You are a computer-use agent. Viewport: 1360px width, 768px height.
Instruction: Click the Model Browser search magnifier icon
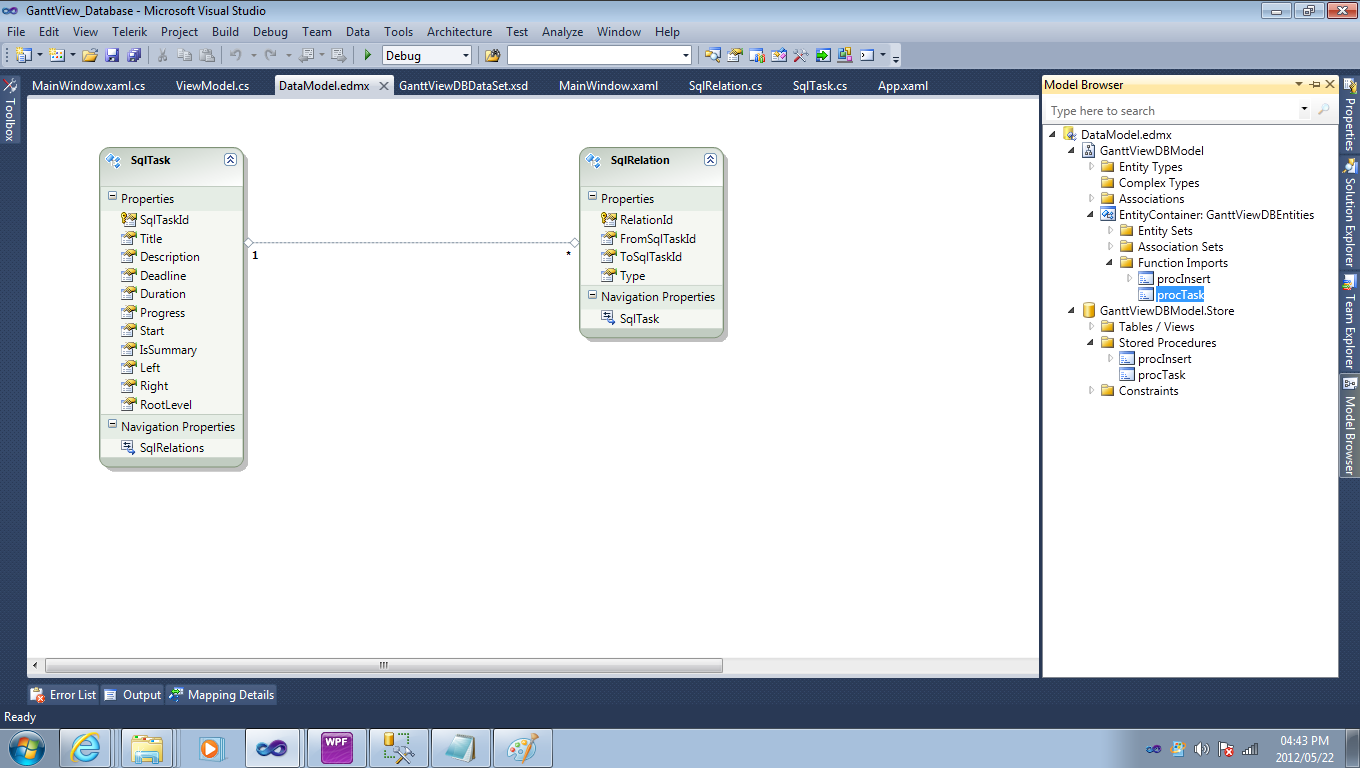(1324, 110)
